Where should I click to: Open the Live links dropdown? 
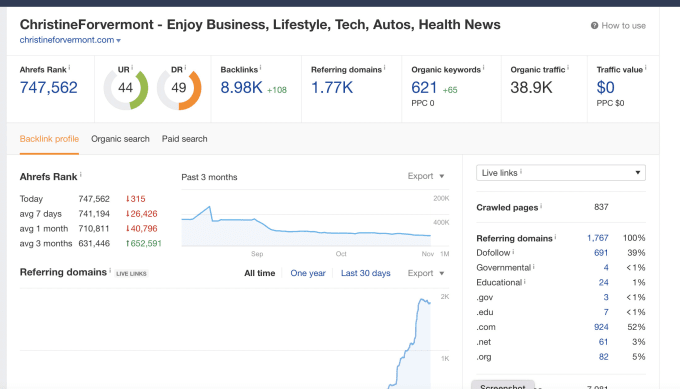561,173
